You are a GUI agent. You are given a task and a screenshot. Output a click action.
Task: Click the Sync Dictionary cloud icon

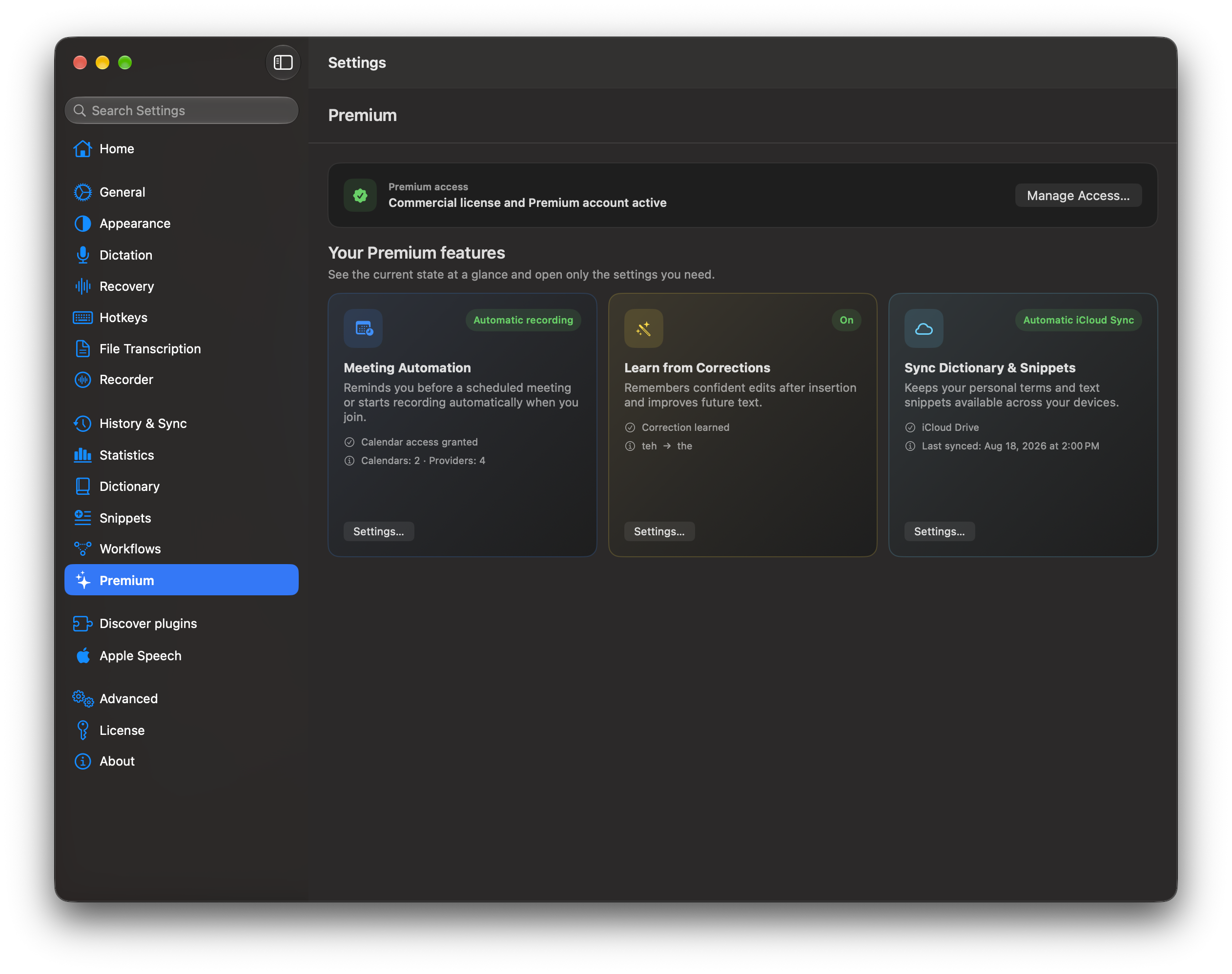[x=924, y=328]
